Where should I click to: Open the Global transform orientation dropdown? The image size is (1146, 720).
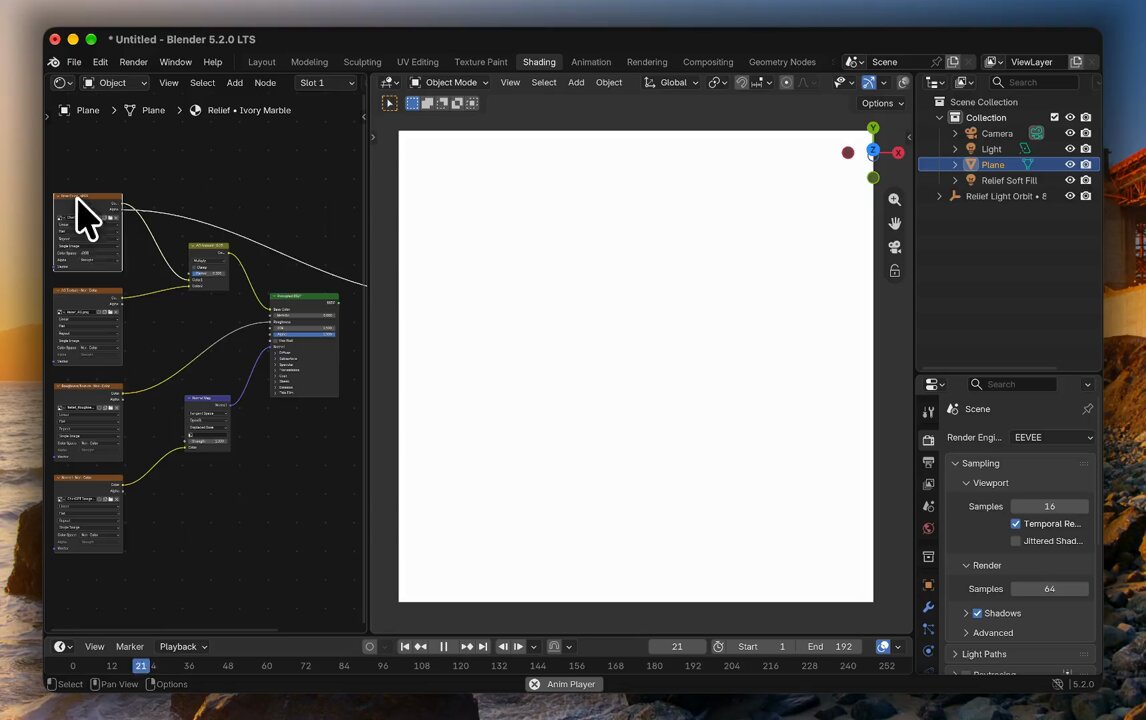click(x=671, y=83)
